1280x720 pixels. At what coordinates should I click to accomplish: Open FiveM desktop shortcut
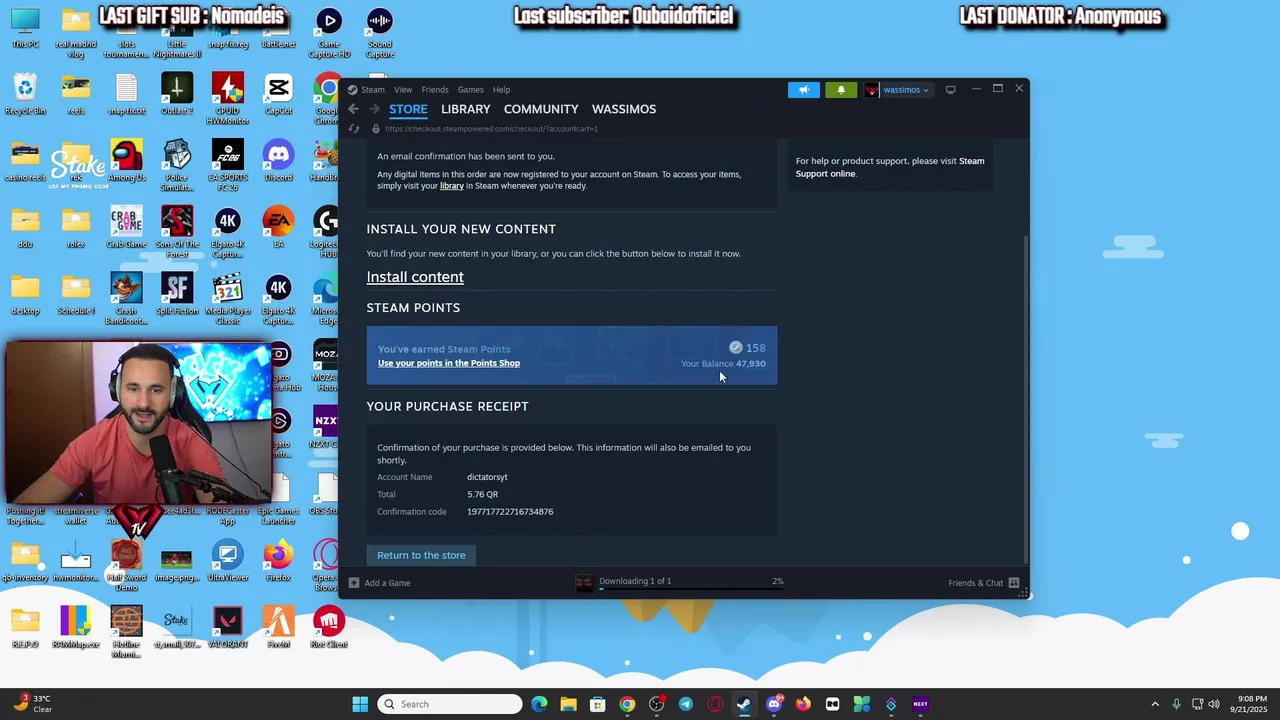pos(278,628)
